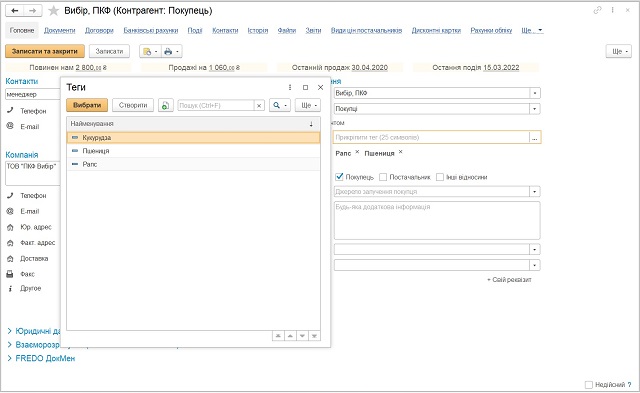Open the Документи tab

[x=60, y=30]
